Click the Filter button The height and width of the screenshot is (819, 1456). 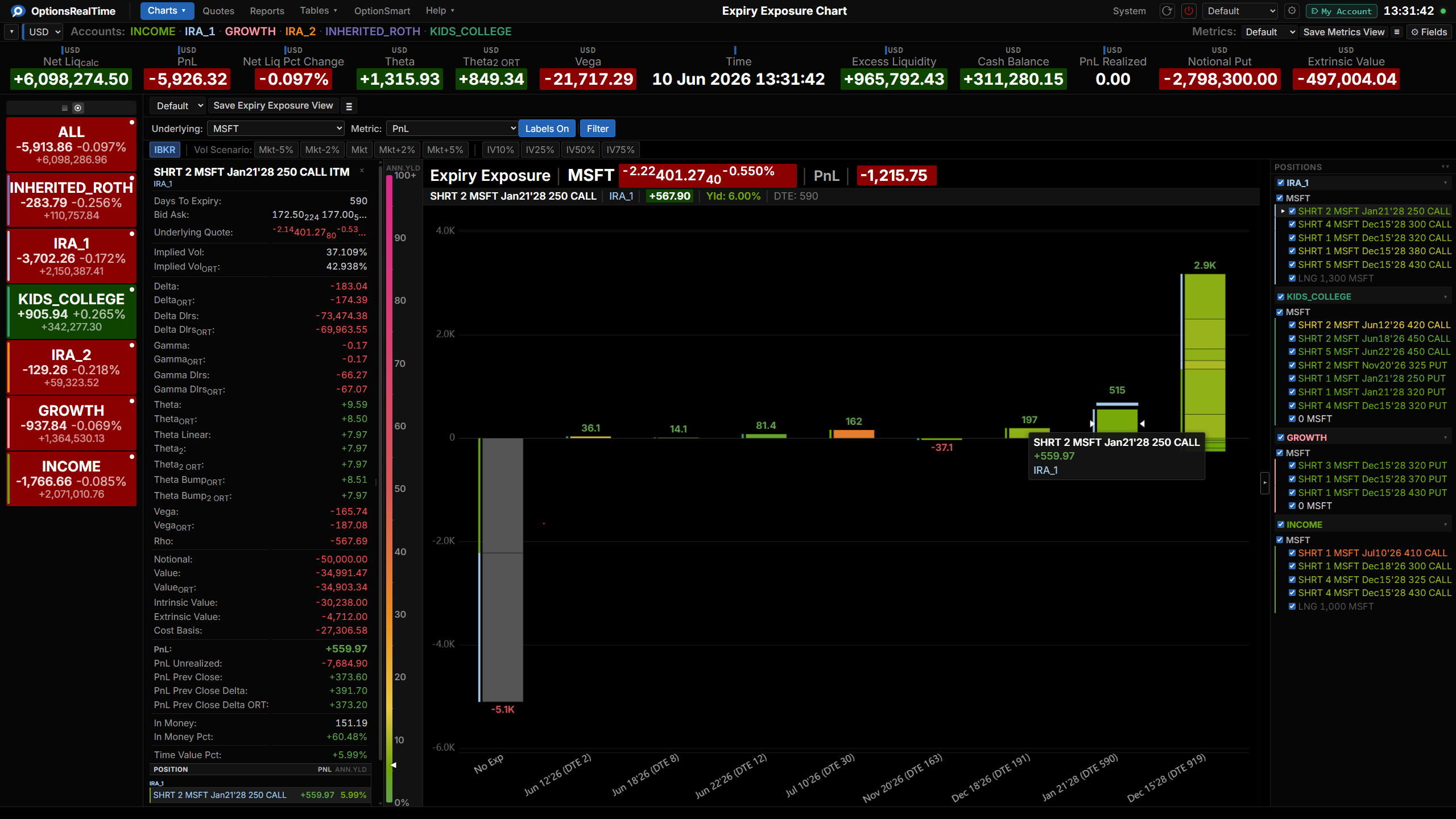click(598, 129)
